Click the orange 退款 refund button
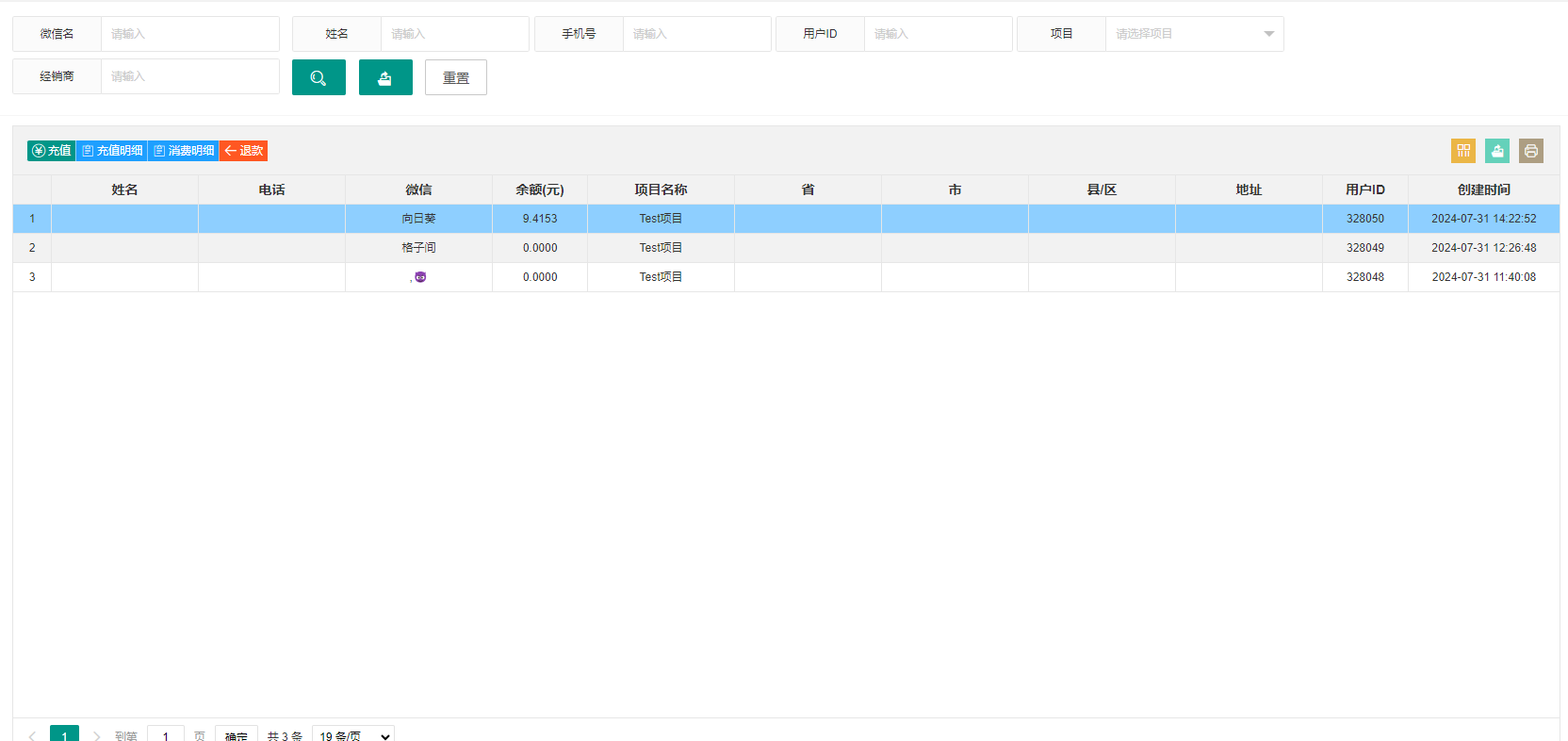Image resolution: width=1568 pixels, height=741 pixels. [244, 151]
